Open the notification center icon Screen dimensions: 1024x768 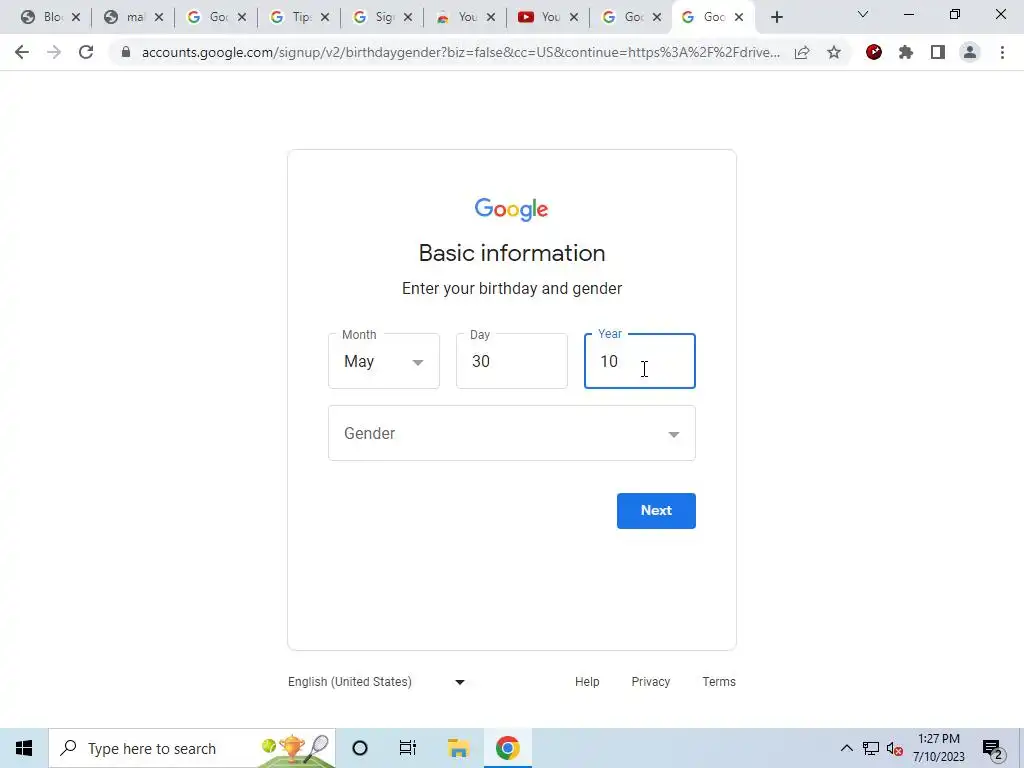pyautogui.click(x=993, y=748)
